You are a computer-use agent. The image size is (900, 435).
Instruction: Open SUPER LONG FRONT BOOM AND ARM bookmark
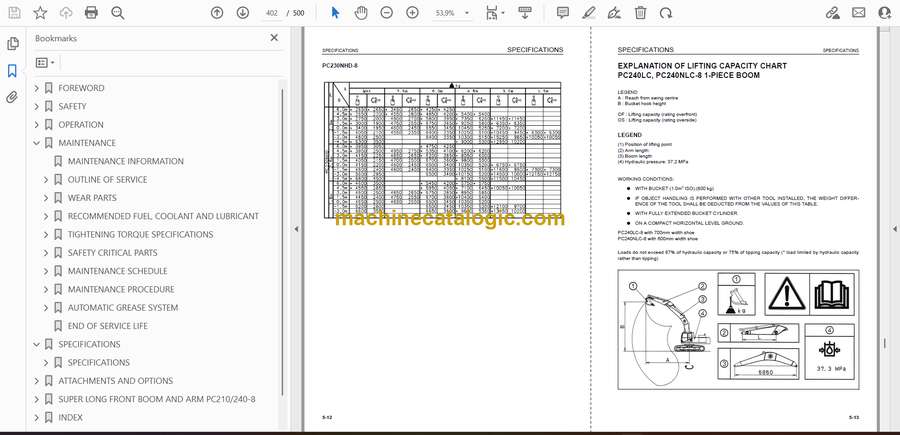pos(157,399)
